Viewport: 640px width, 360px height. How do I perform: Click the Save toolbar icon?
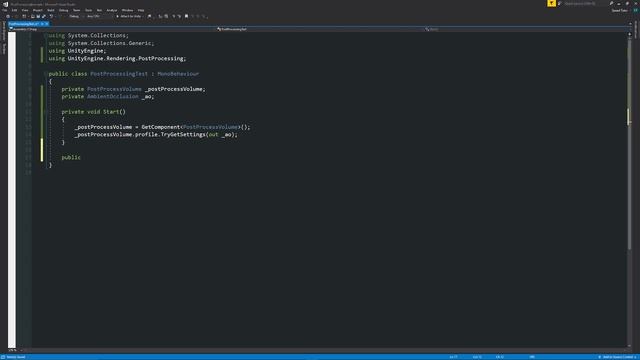(x=38, y=16)
